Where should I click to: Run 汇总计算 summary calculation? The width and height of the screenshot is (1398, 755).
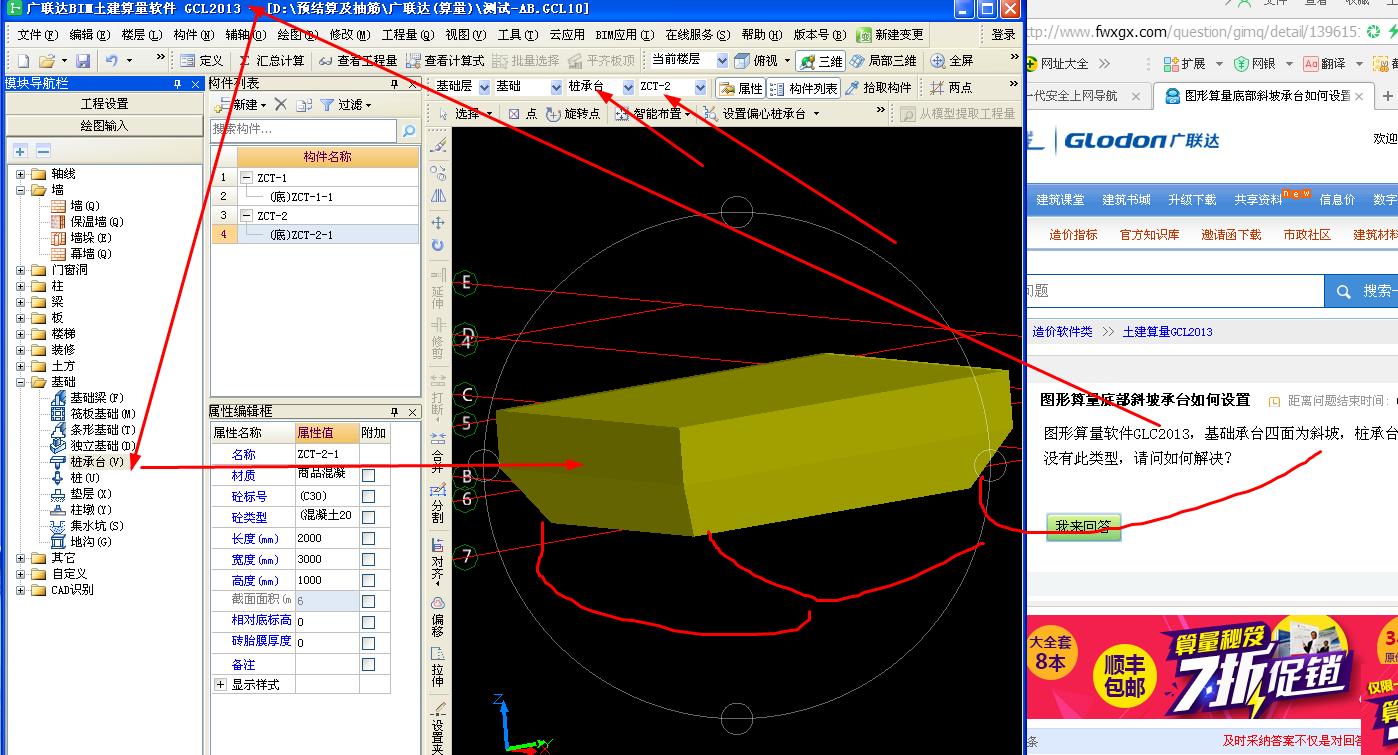click(270, 61)
